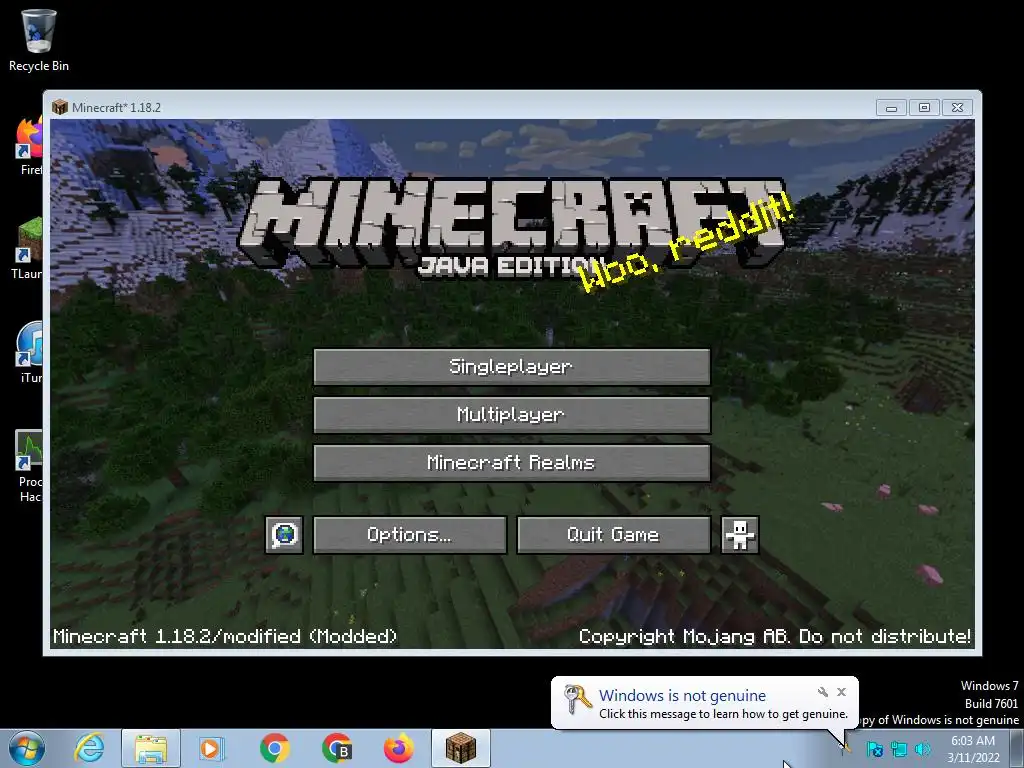Click 'Minecraft 1.18.2/modified (Modded)' version text
The image size is (1024, 768).
pyautogui.click(x=225, y=637)
